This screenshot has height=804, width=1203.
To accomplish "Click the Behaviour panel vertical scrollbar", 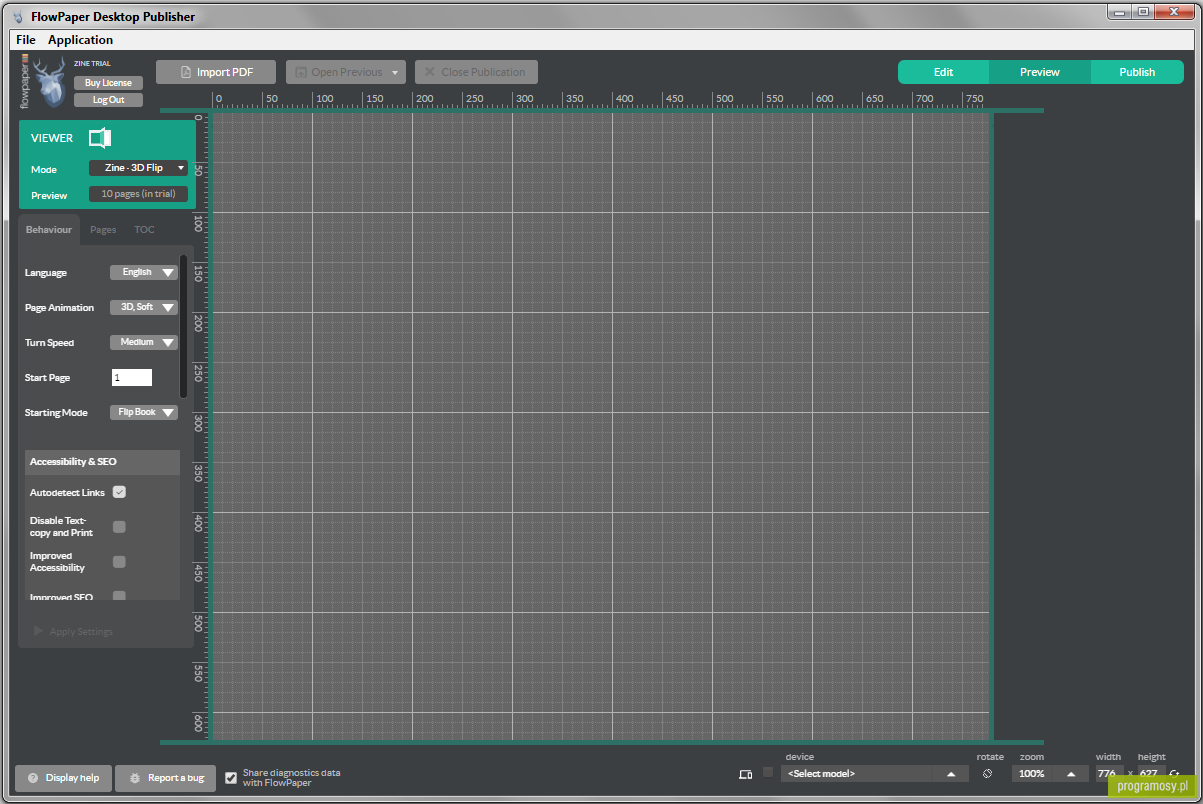I will (x=184, y=327).
